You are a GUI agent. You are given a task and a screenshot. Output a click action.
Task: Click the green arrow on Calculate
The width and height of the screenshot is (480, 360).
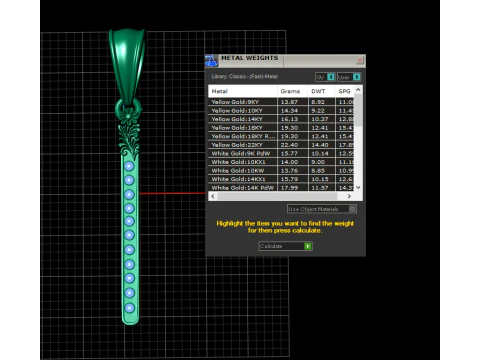click(308, 246)
